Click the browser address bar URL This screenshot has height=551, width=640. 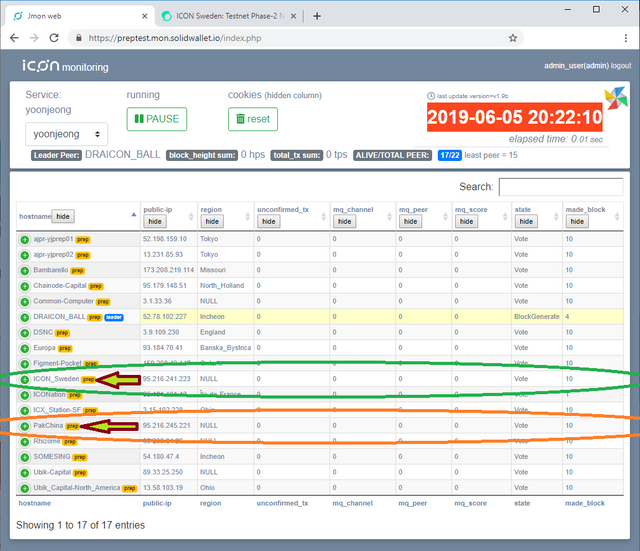tap(175, 38)
